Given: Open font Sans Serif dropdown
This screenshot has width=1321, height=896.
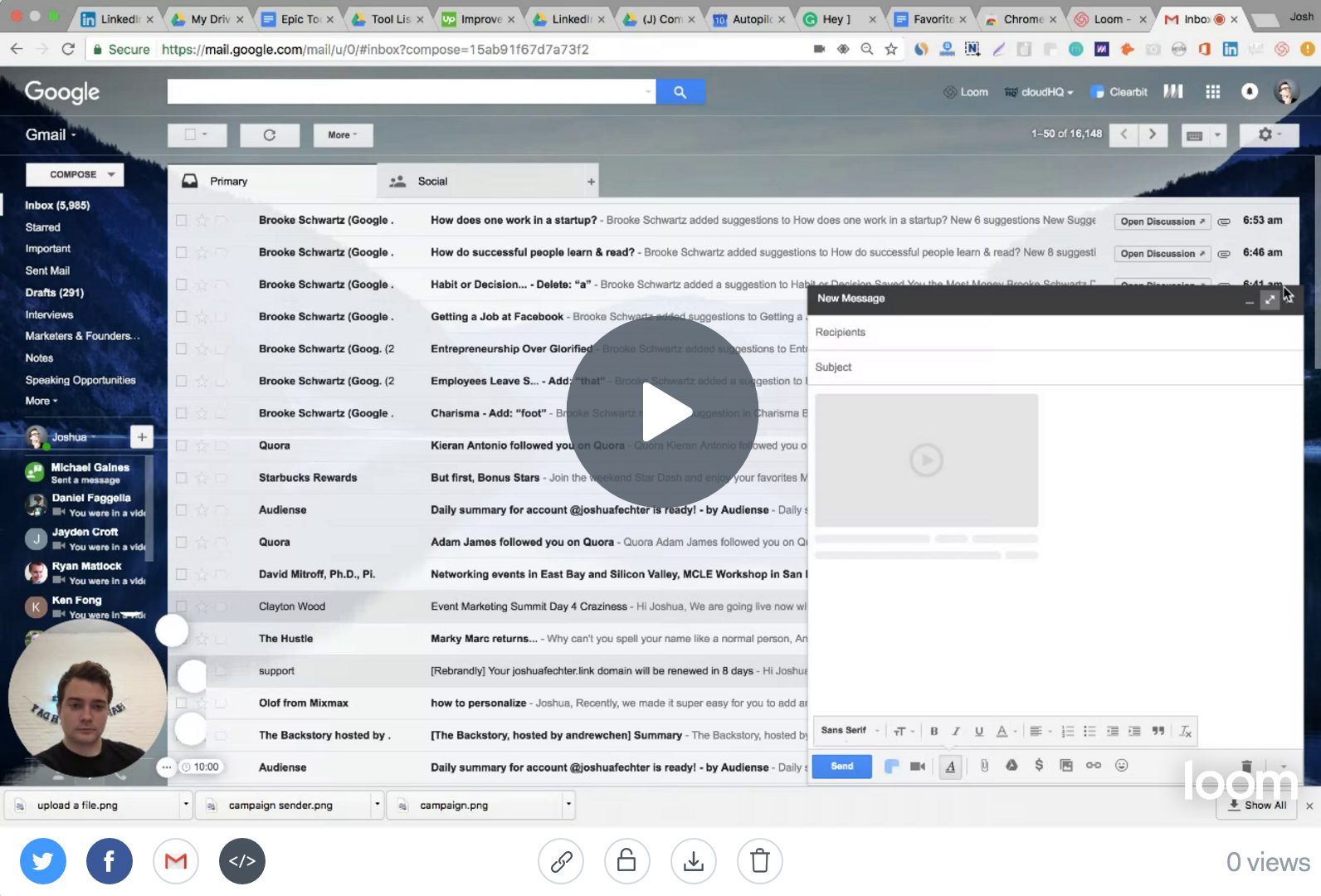Looking at the screenshot, I should coord(850,731).
